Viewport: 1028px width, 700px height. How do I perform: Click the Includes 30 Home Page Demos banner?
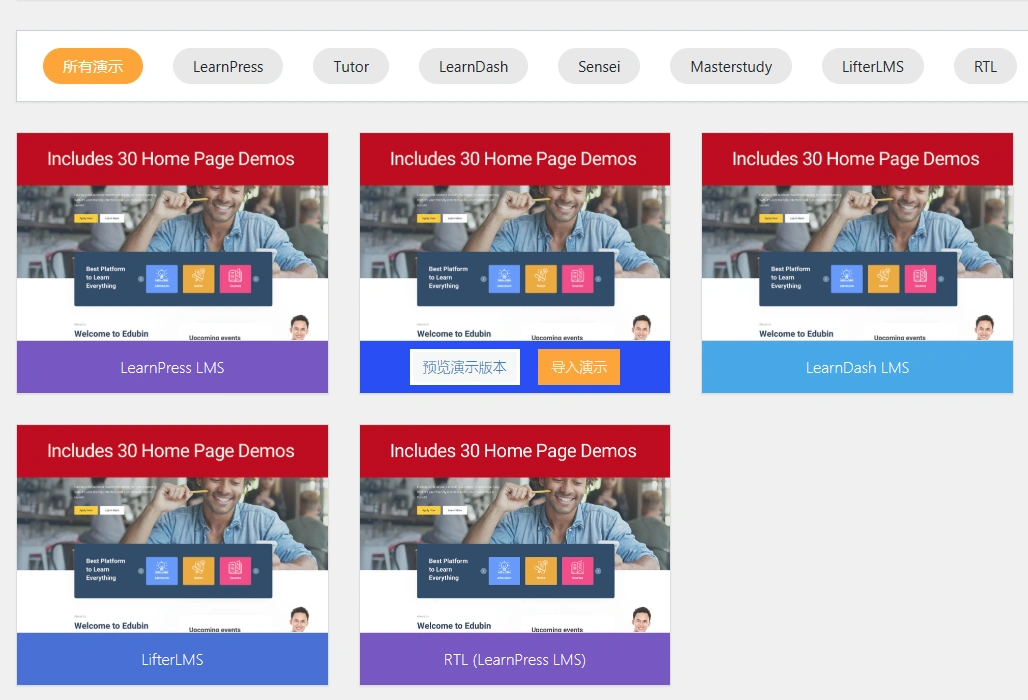click(x=172, y=158)
